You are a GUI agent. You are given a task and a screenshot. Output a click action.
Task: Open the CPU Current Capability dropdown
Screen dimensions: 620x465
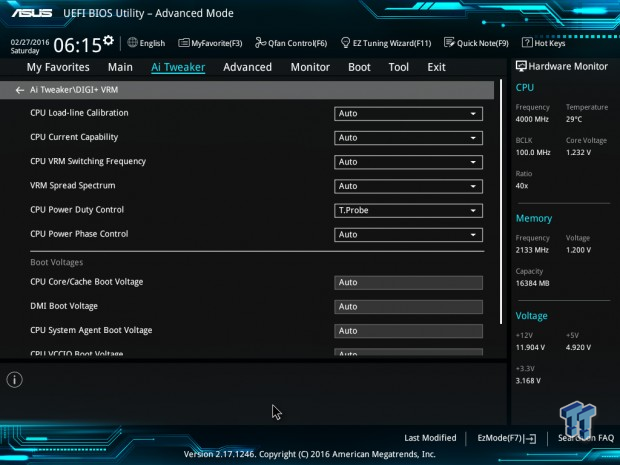coord(408,138)
